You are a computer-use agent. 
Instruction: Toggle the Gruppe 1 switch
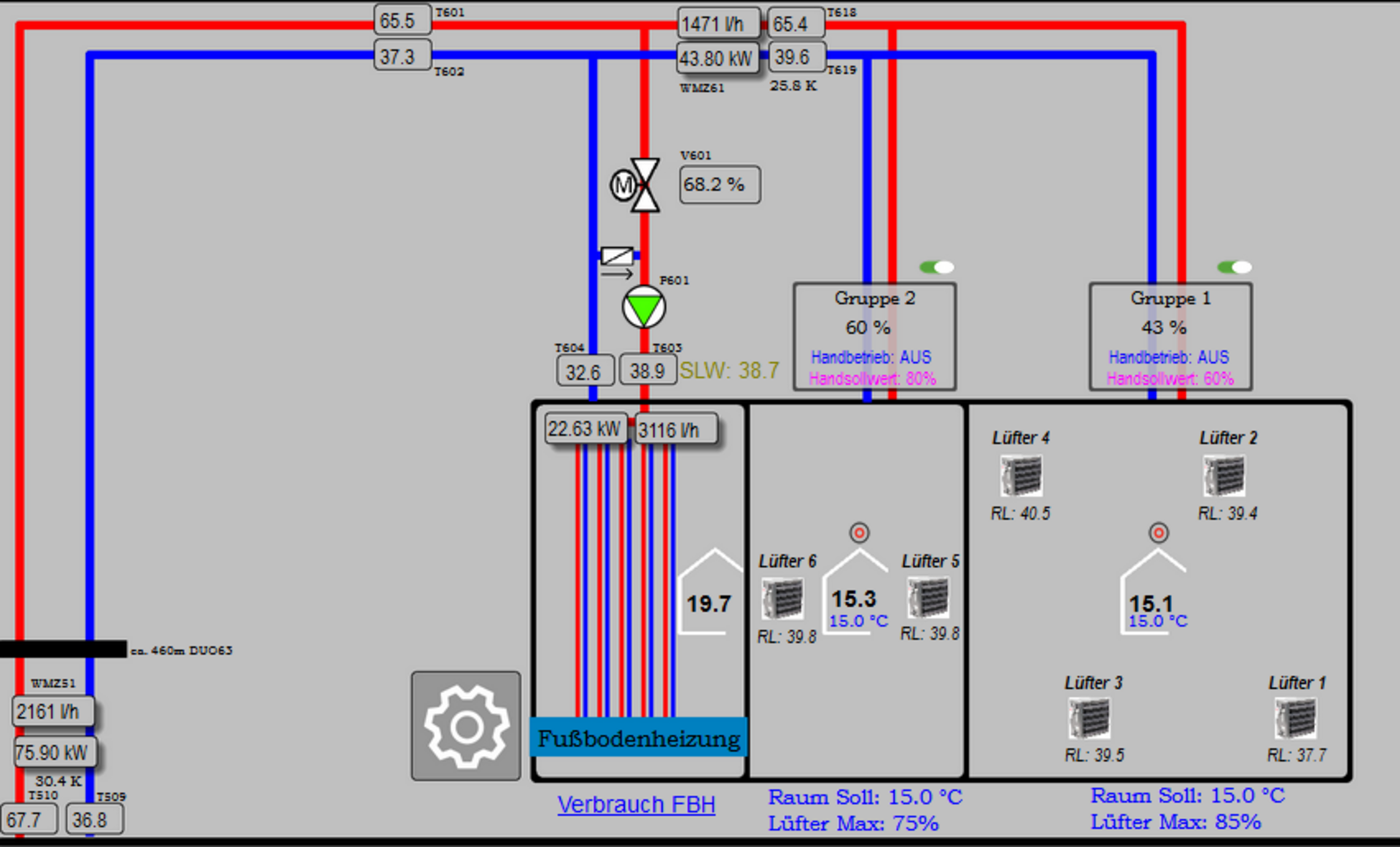[1234, 268]
